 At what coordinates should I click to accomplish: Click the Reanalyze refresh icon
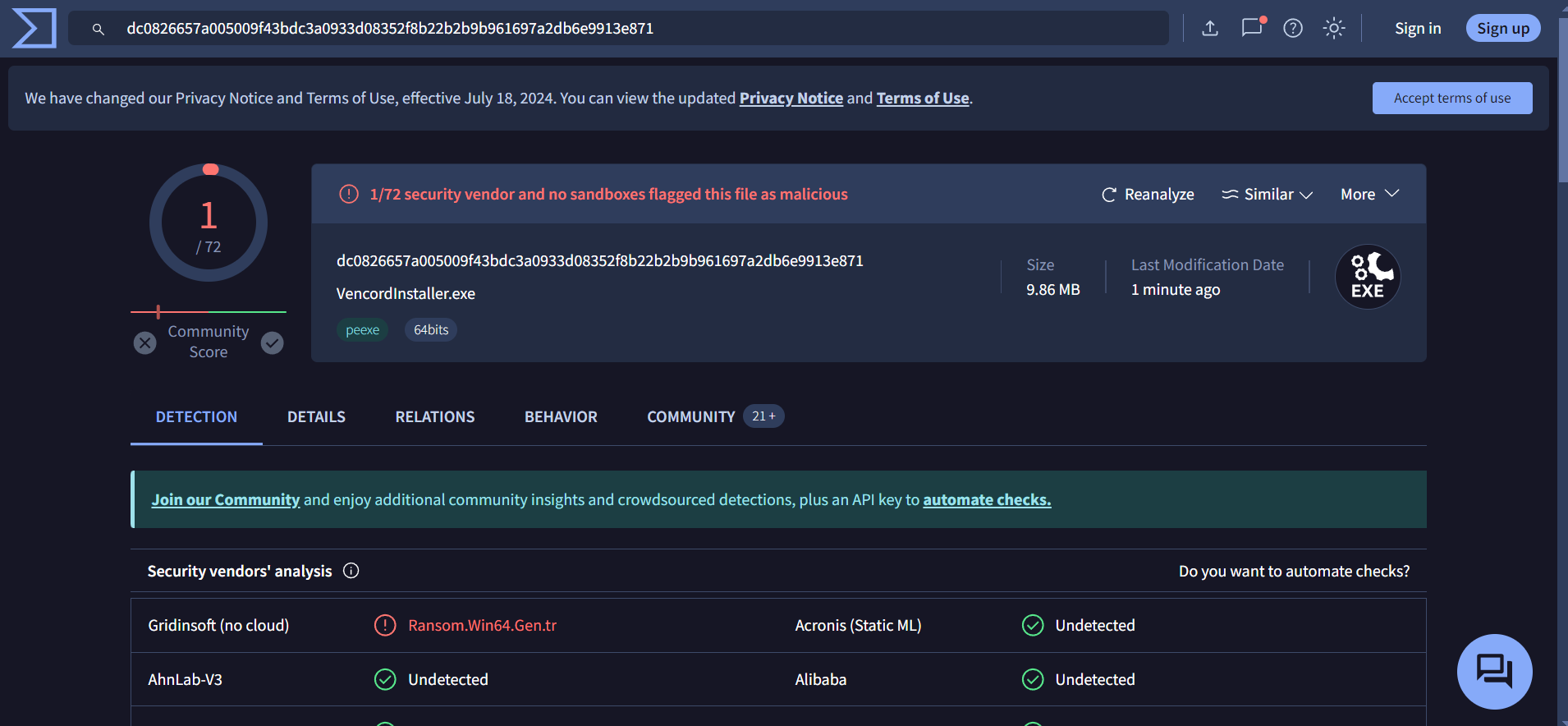tap(1109, 195)
